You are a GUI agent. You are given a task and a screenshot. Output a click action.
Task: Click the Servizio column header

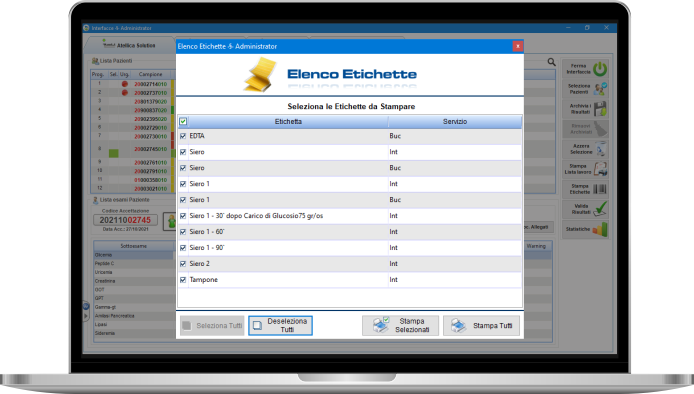click(x=455, y=121)
